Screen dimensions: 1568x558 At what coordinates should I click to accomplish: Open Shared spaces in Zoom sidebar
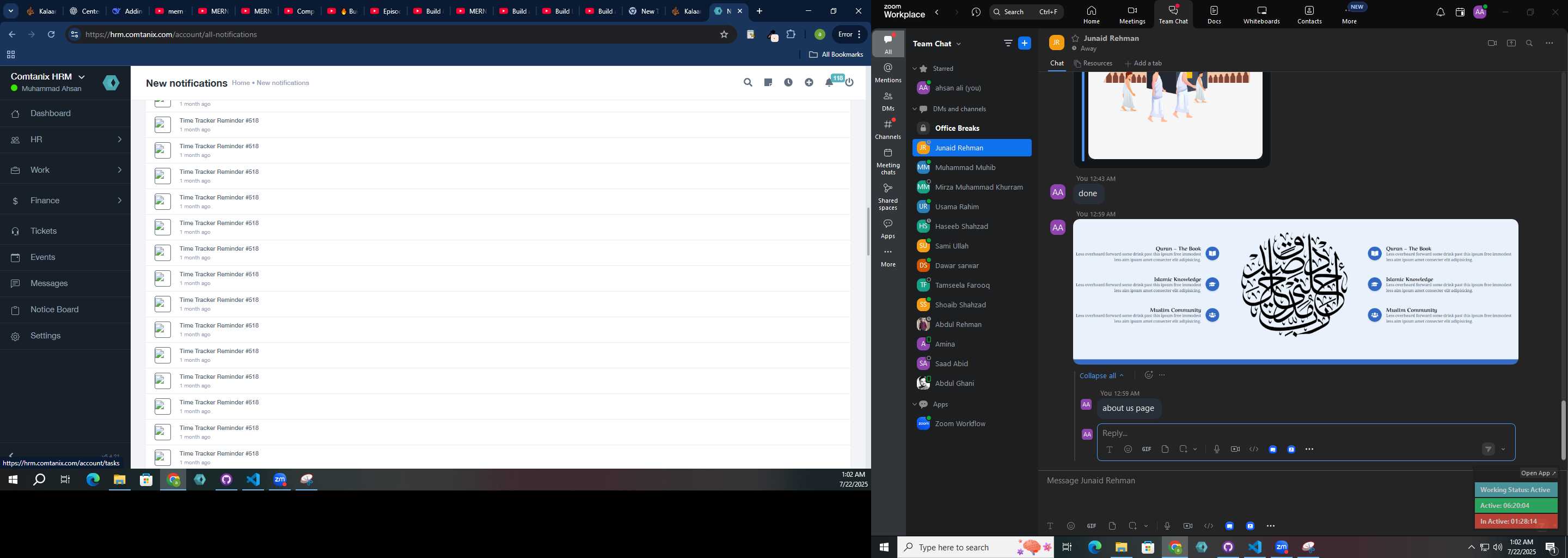click(x=888, y=197)
